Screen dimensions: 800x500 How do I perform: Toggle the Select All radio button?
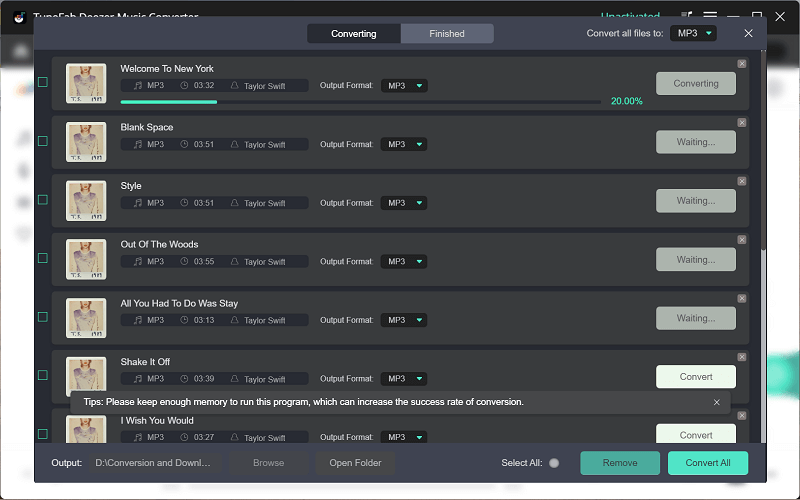tap(554, 463)
